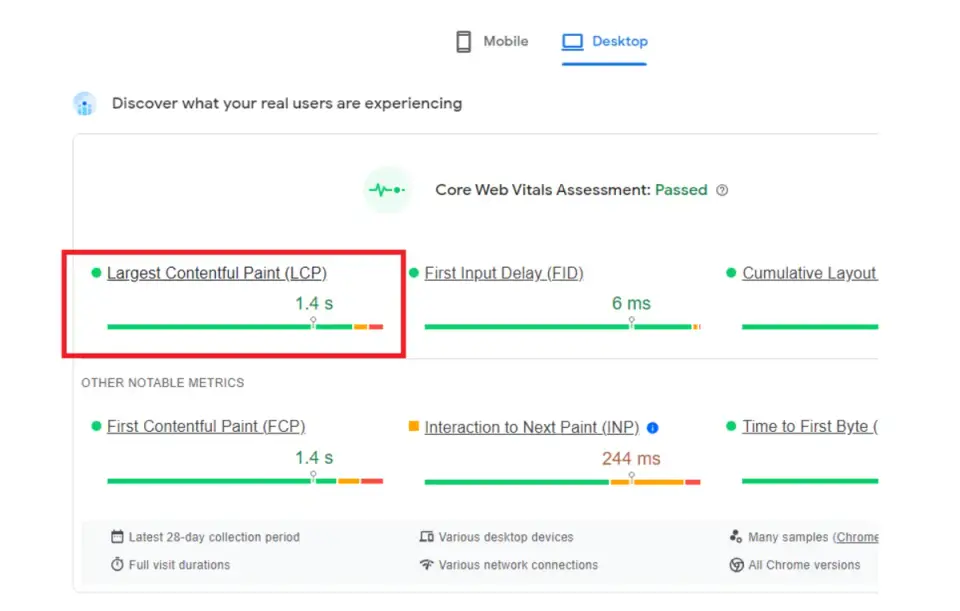Click the many samples icon
960x611 pixels.
point(736,537)
